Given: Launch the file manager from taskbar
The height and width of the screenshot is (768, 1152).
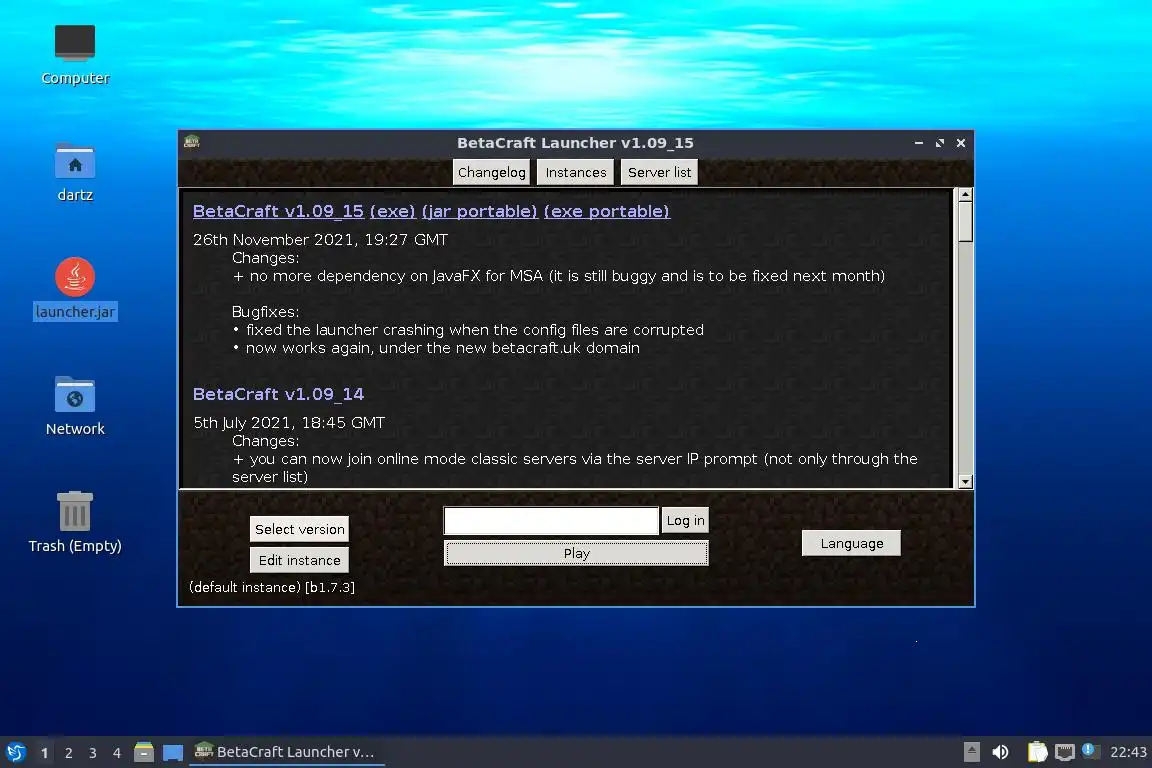Looking at the screenshot, I should click(144, 752).
